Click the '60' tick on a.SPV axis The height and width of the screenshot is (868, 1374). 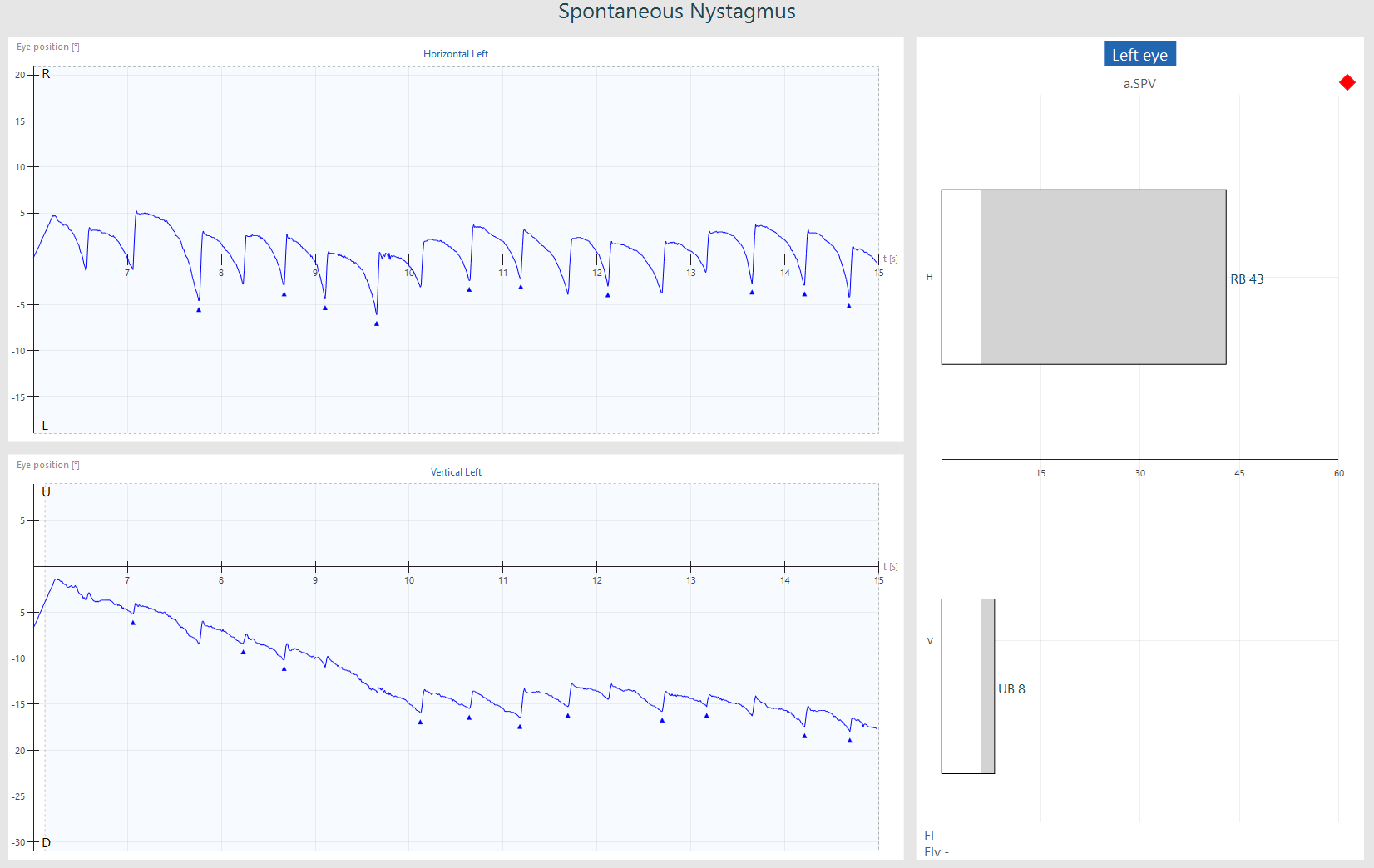pyautogui.click(x=1339, y=473)
